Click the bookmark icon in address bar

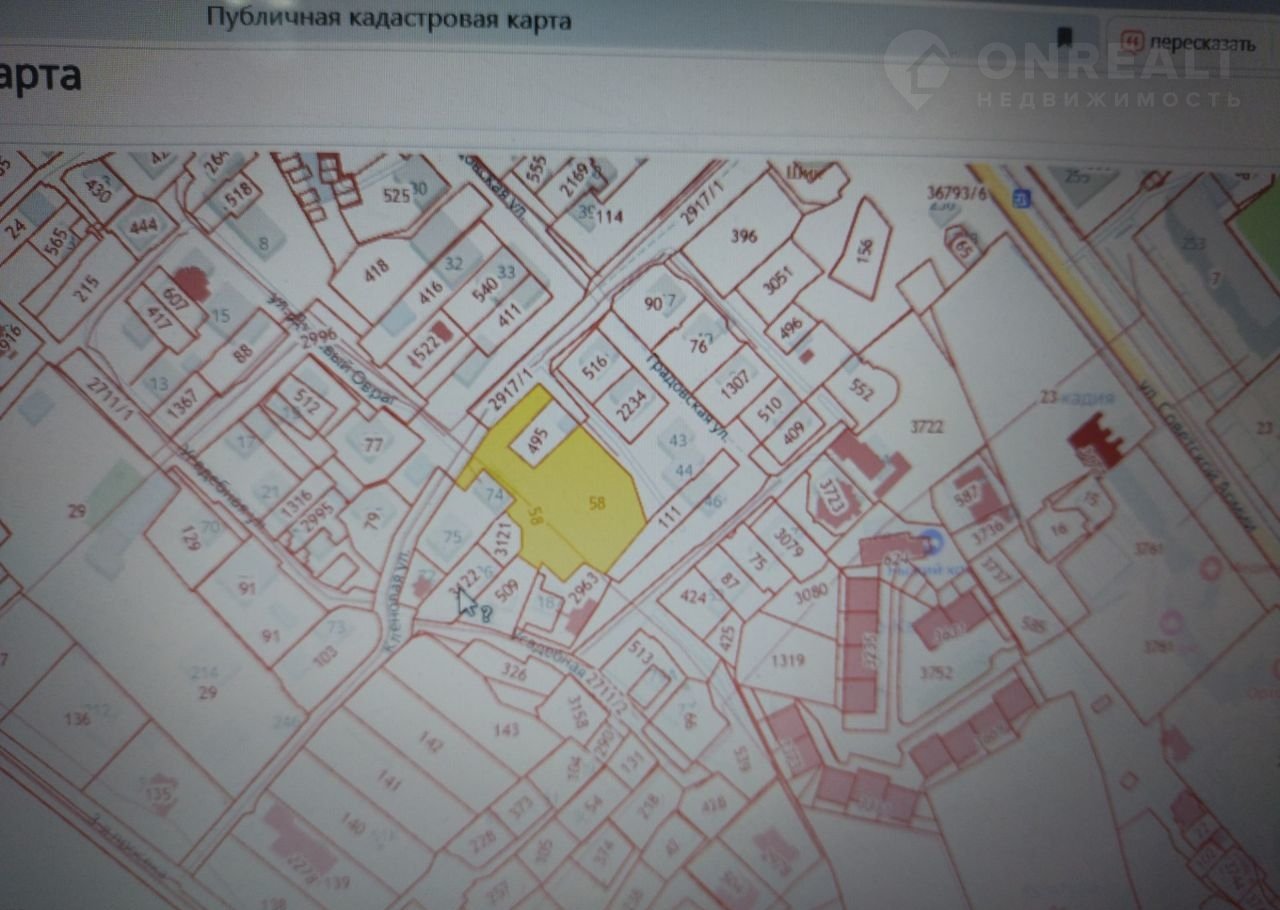tap(1065, 37)
